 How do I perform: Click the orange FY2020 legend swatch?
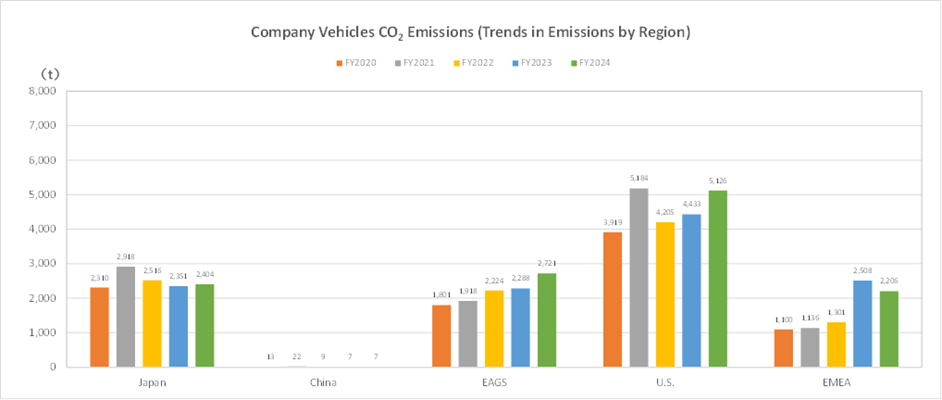click(338, 63)
